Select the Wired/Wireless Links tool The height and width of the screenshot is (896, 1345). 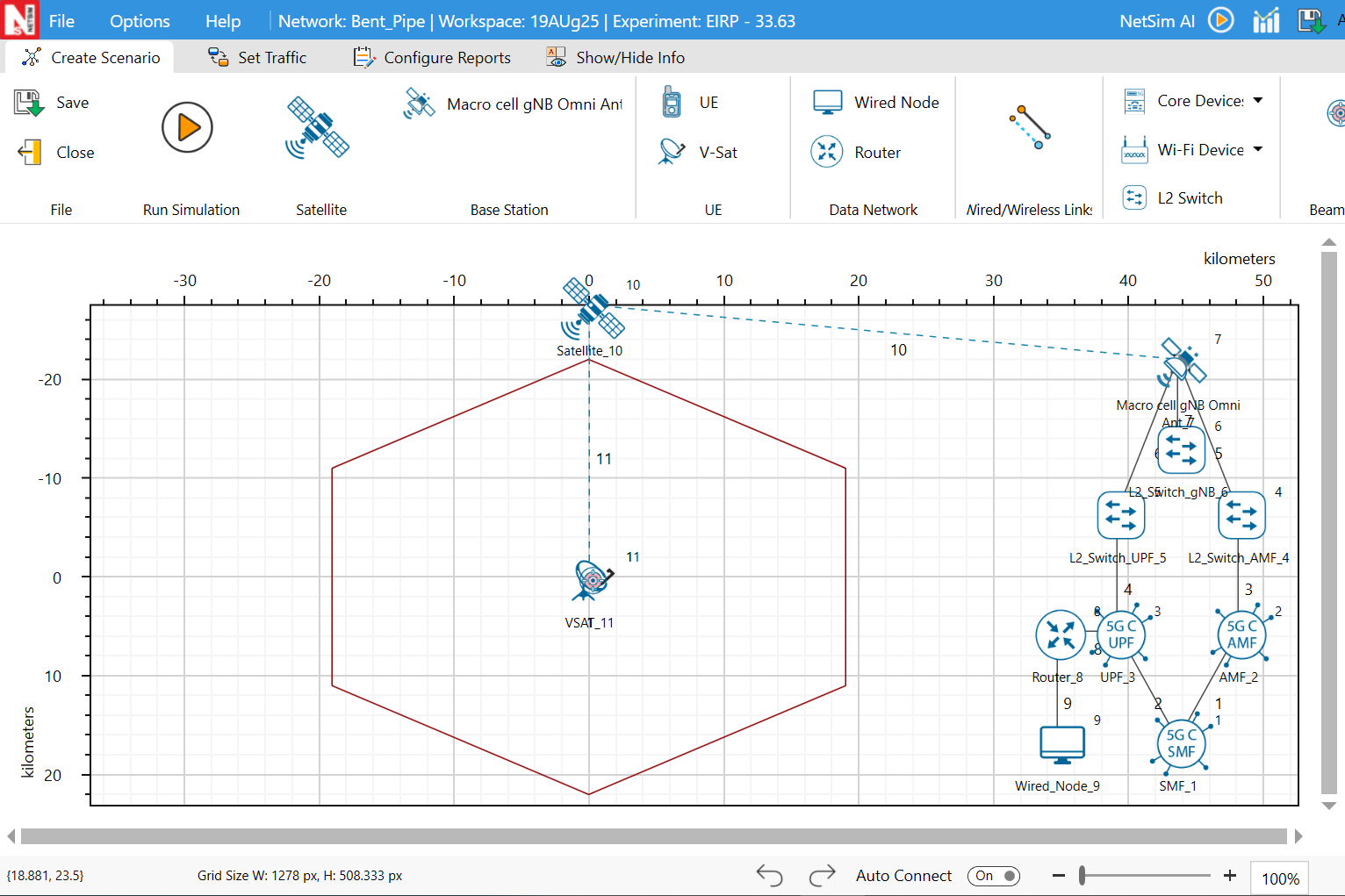(1029, 128)
